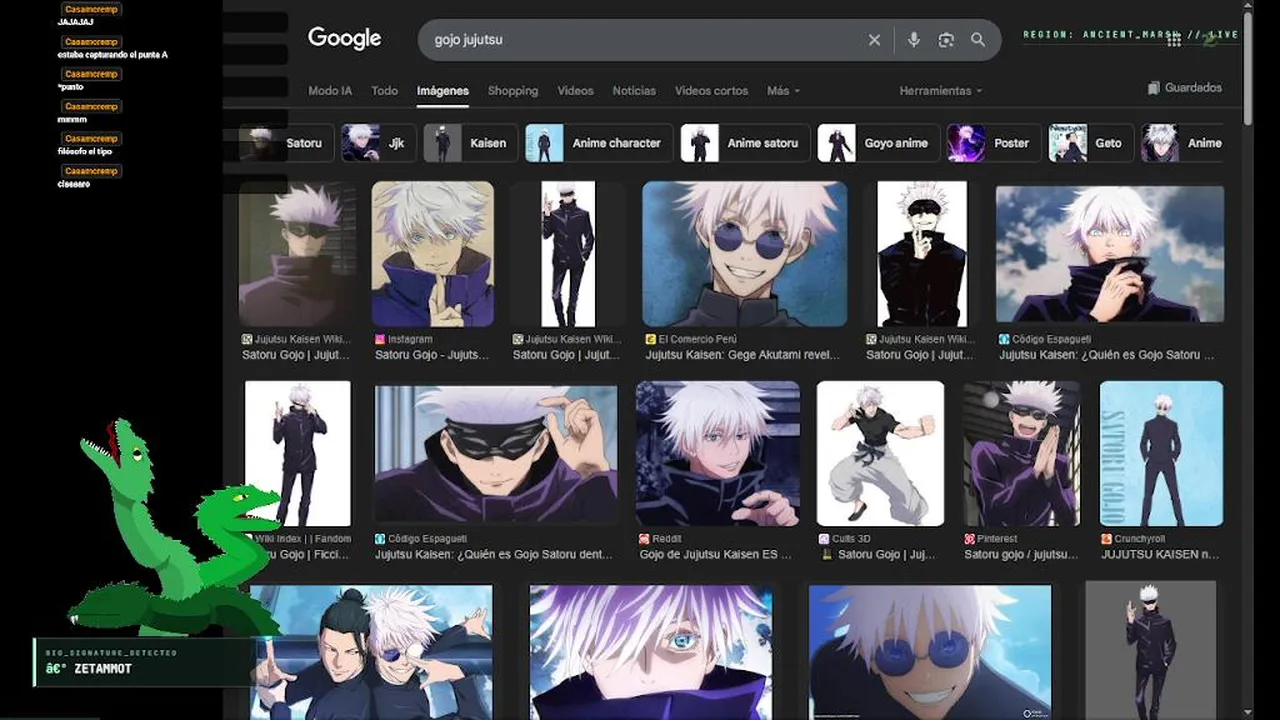Open the Pinterest Satoru gojo image
Screen dimensions: 1280x720
click(1022, 453)
